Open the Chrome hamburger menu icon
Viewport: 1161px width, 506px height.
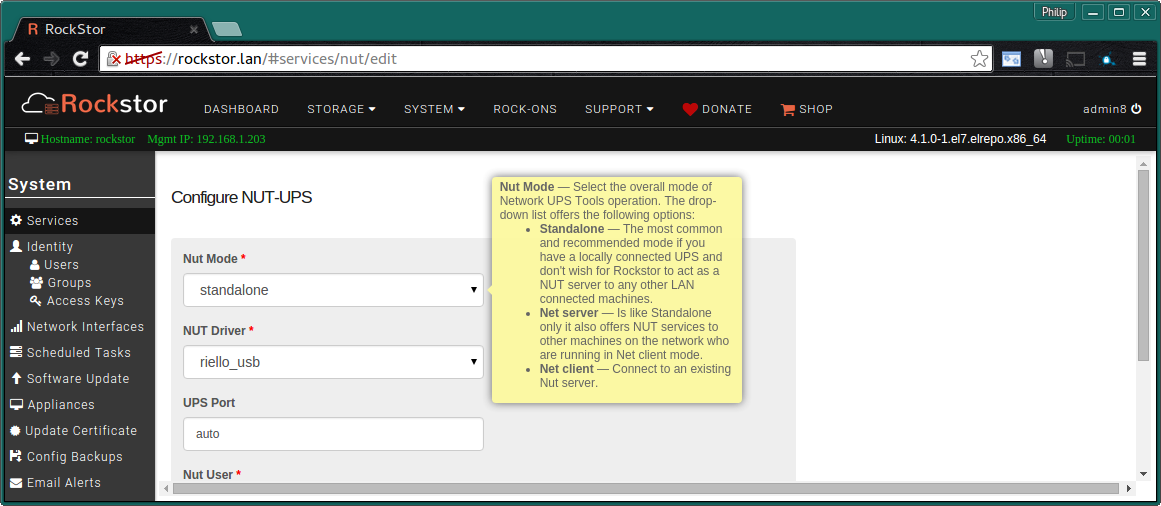click(x=1140, y=59)
